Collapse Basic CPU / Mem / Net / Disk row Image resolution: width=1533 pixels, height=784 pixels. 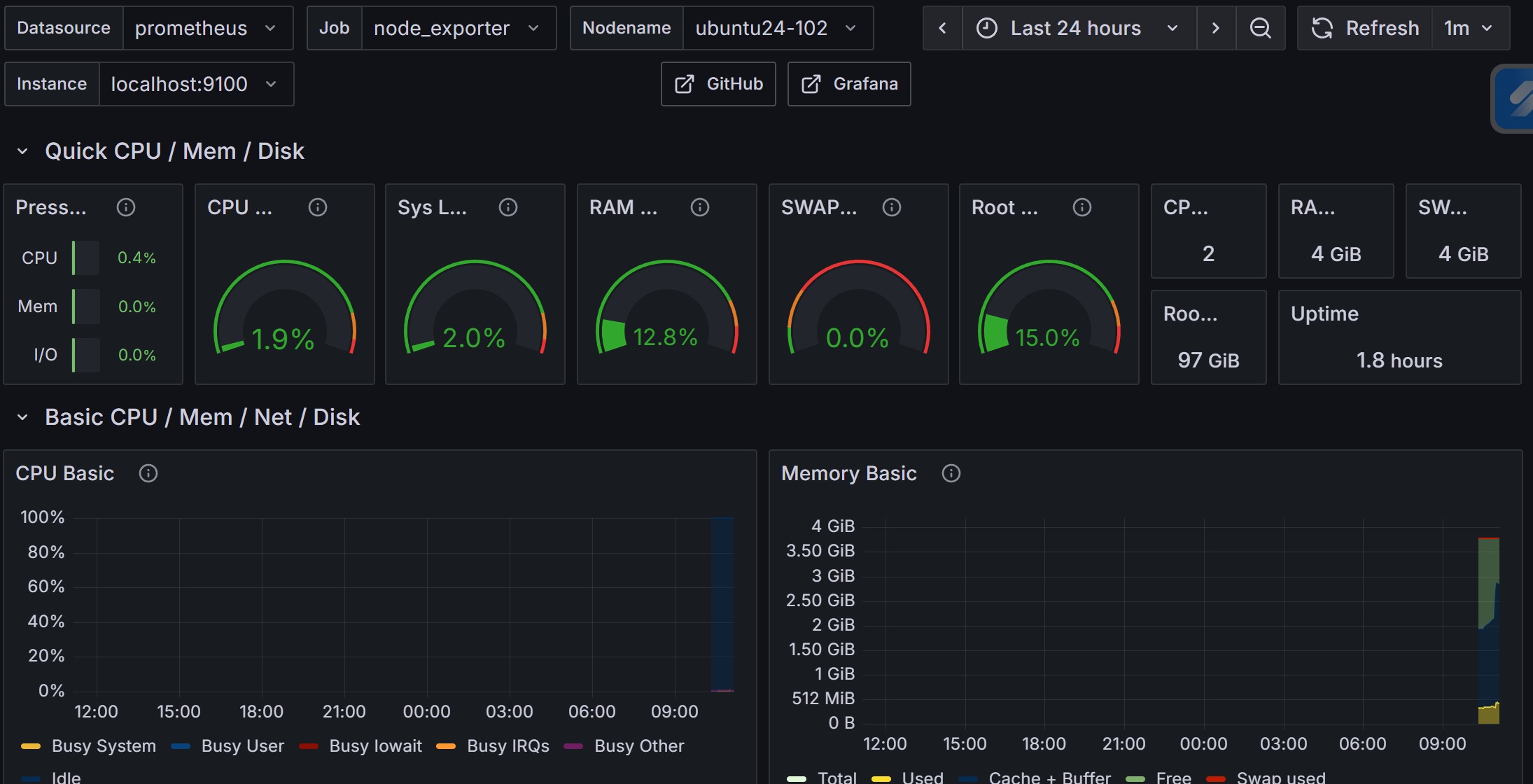(22, 417)
